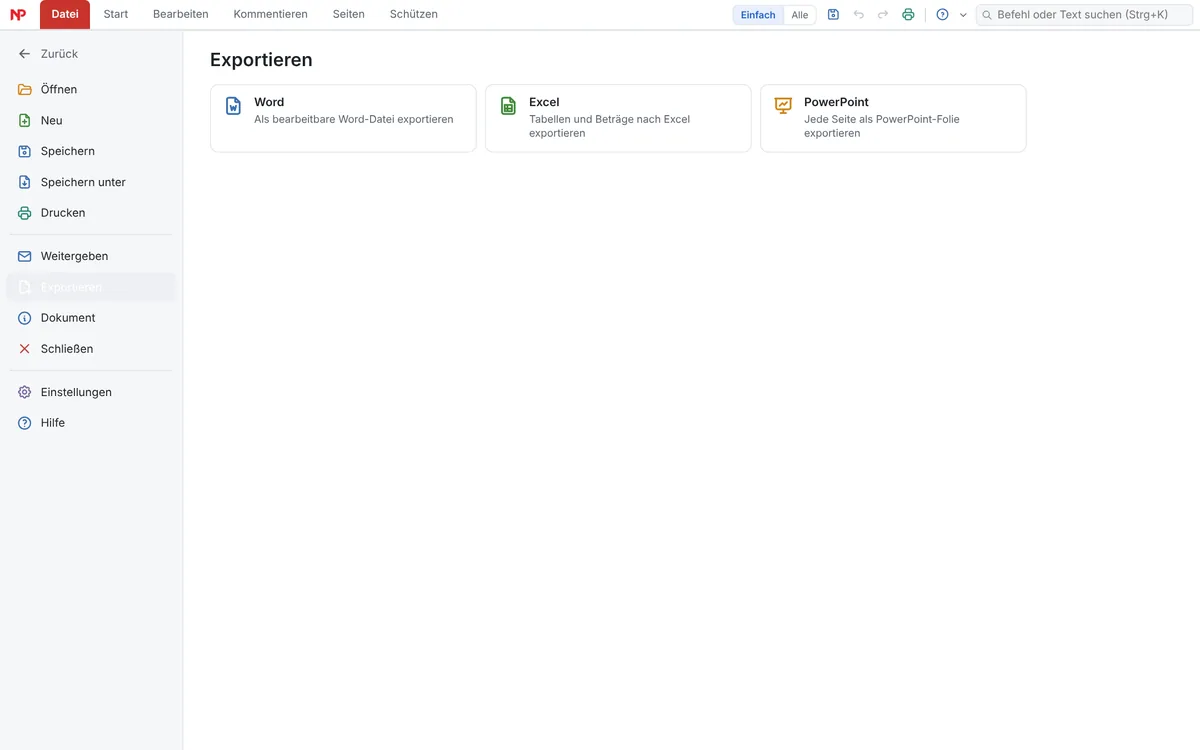Choose the Excel export card
The height and width of the screenshot is (750, 1200).
618,118
